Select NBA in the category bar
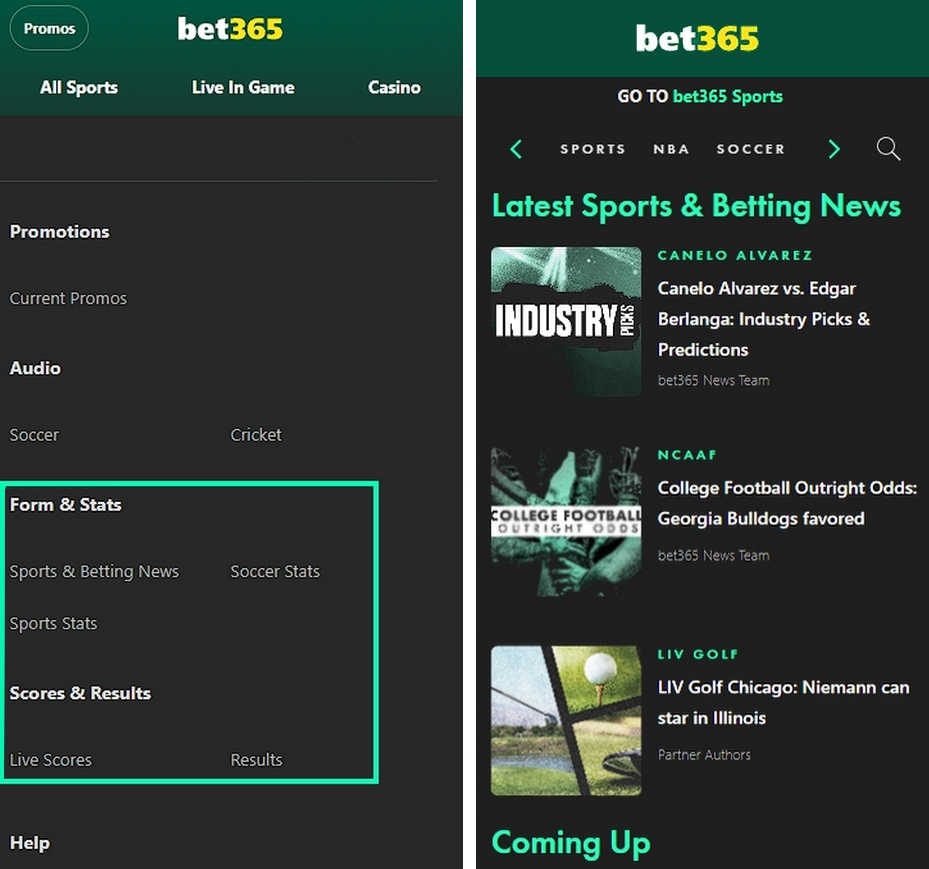Screen dimensions: 929x869 click(x=671, y=149)
